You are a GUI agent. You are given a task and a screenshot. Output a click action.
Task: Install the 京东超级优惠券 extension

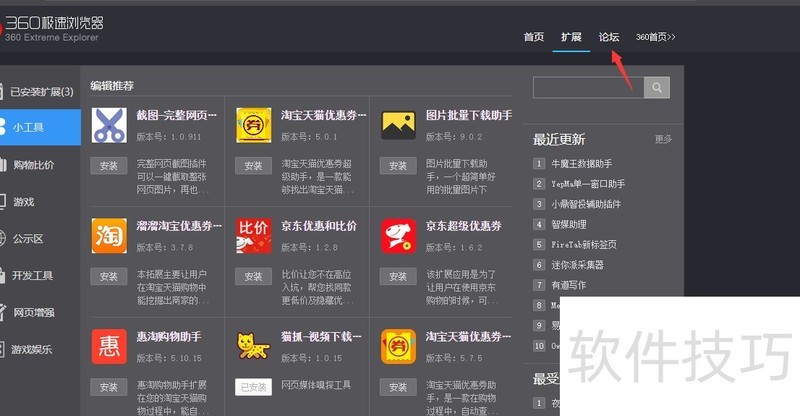(398, 276)
